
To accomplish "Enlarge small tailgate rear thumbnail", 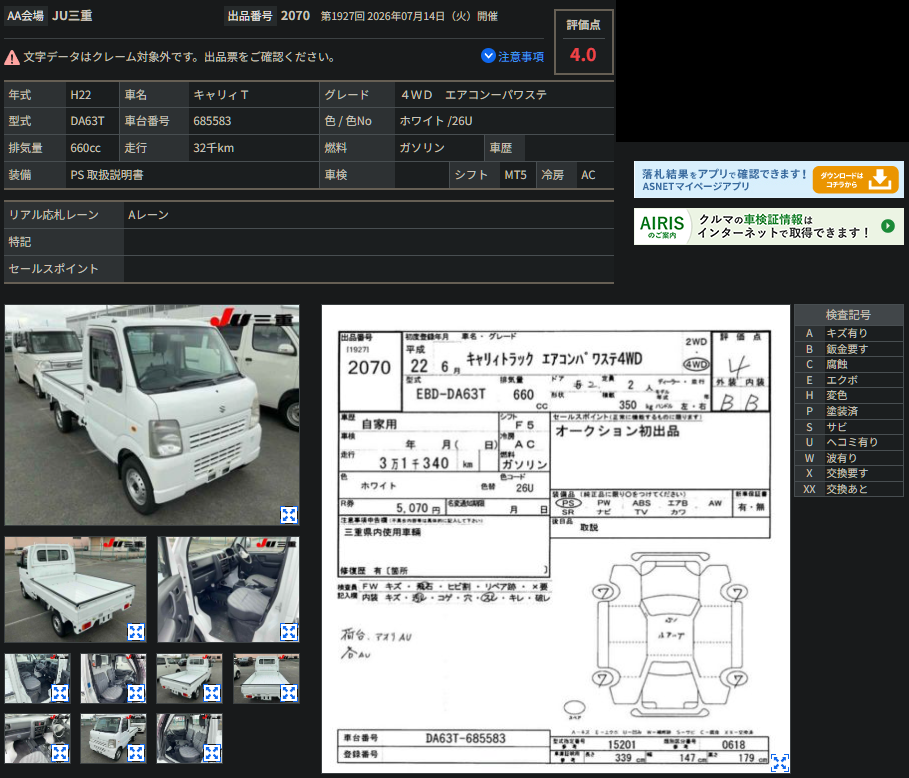I will coord(289,693).
